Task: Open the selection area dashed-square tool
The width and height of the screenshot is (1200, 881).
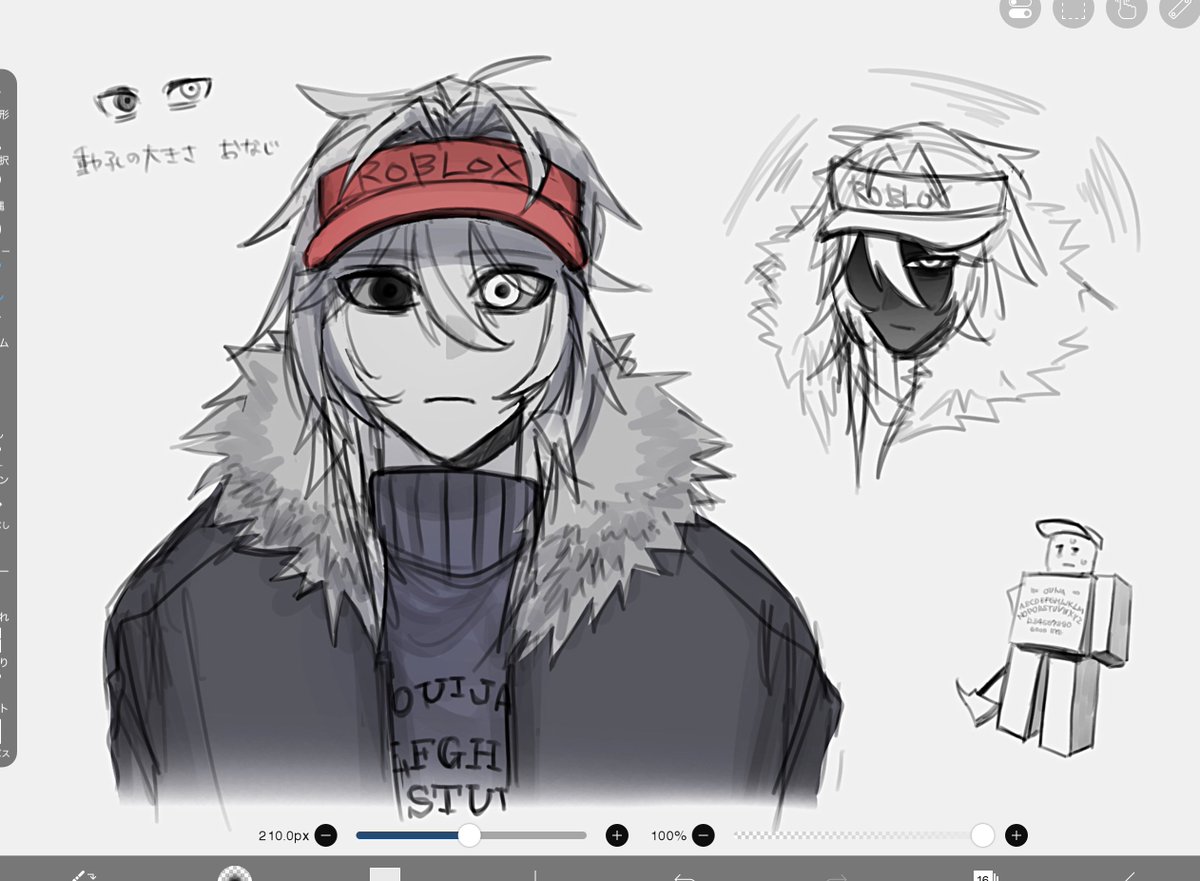Action: tap(1073, 10)
